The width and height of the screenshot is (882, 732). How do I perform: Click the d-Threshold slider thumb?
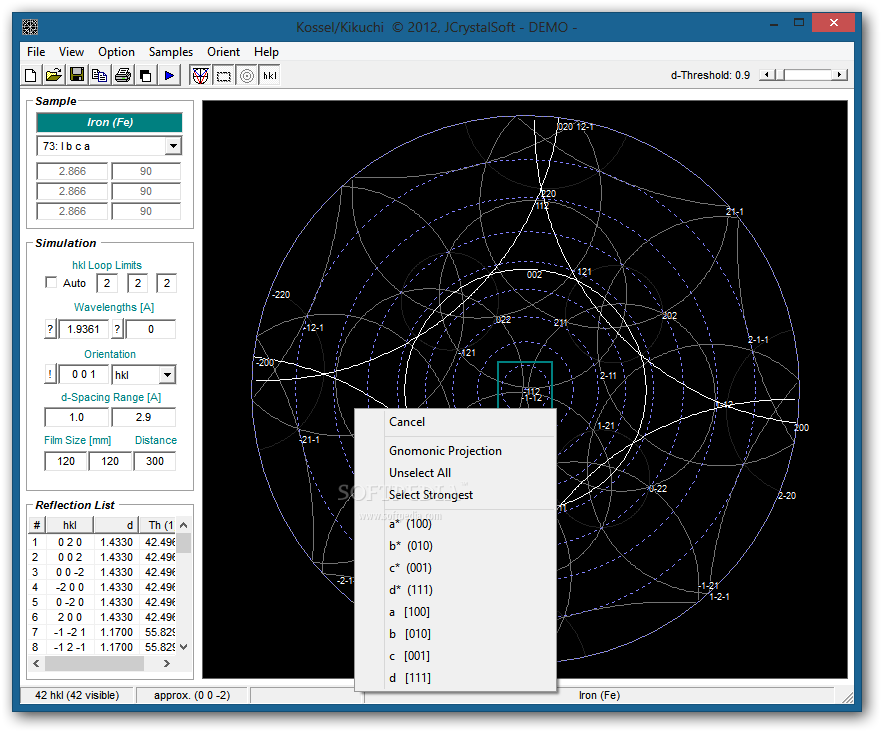(780, 75)
